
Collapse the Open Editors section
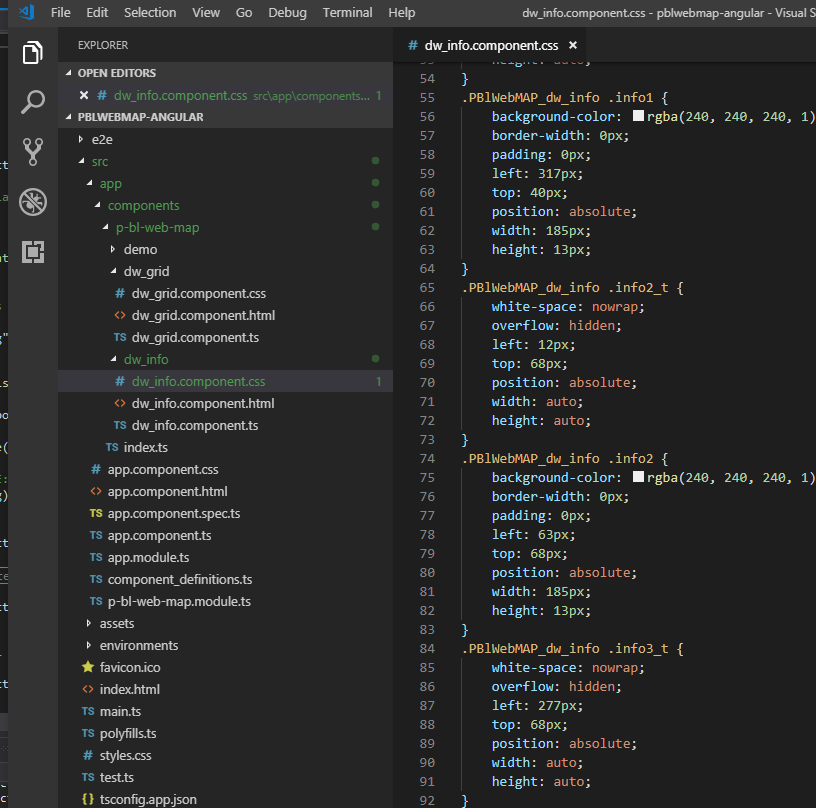click(x=69, y=73)
